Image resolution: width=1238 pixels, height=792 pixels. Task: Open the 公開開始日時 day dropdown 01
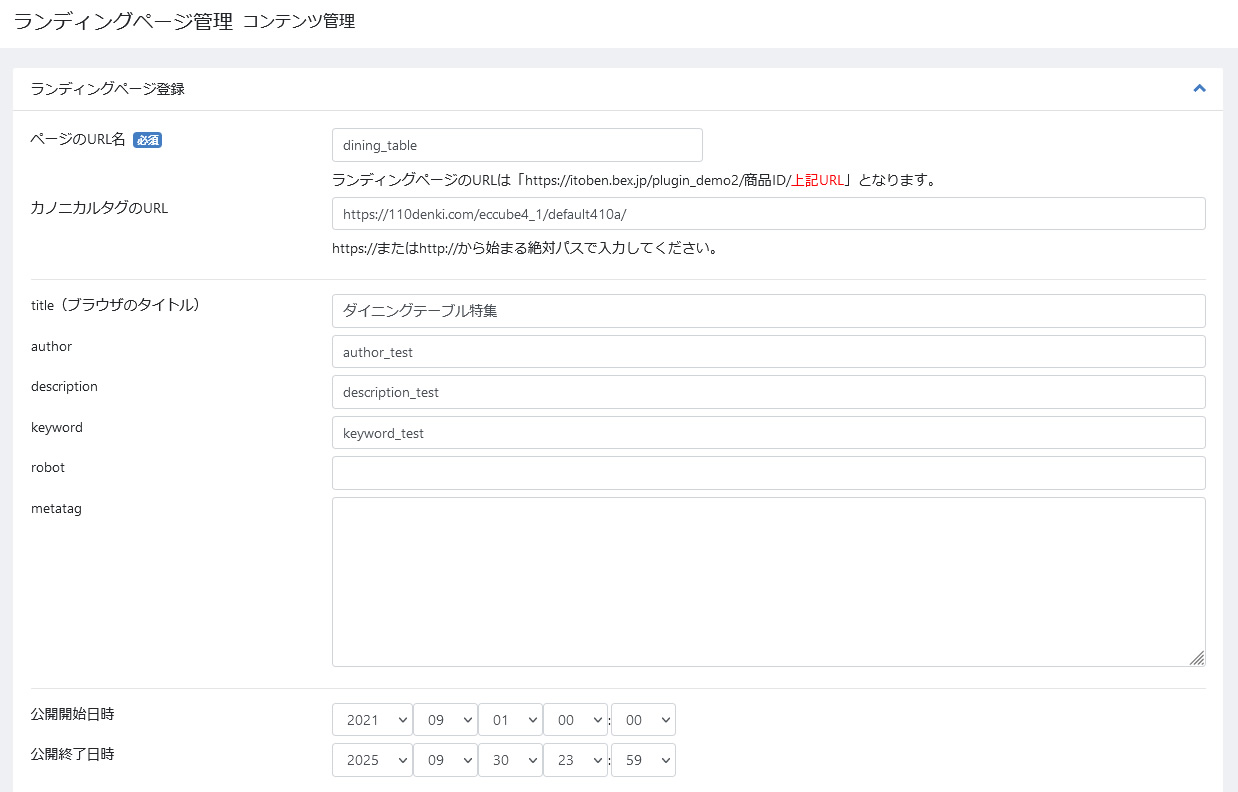point(510,720)
